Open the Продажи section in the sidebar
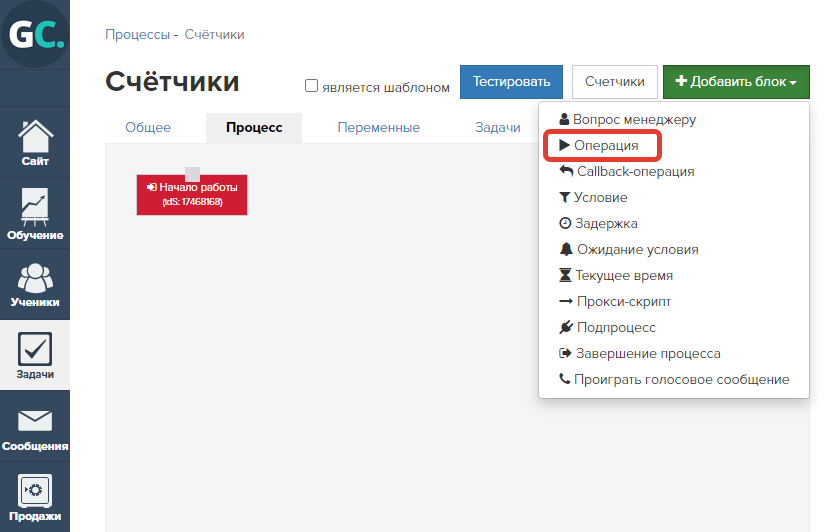Screen dimensions: 827x532 tap(35, 497)
